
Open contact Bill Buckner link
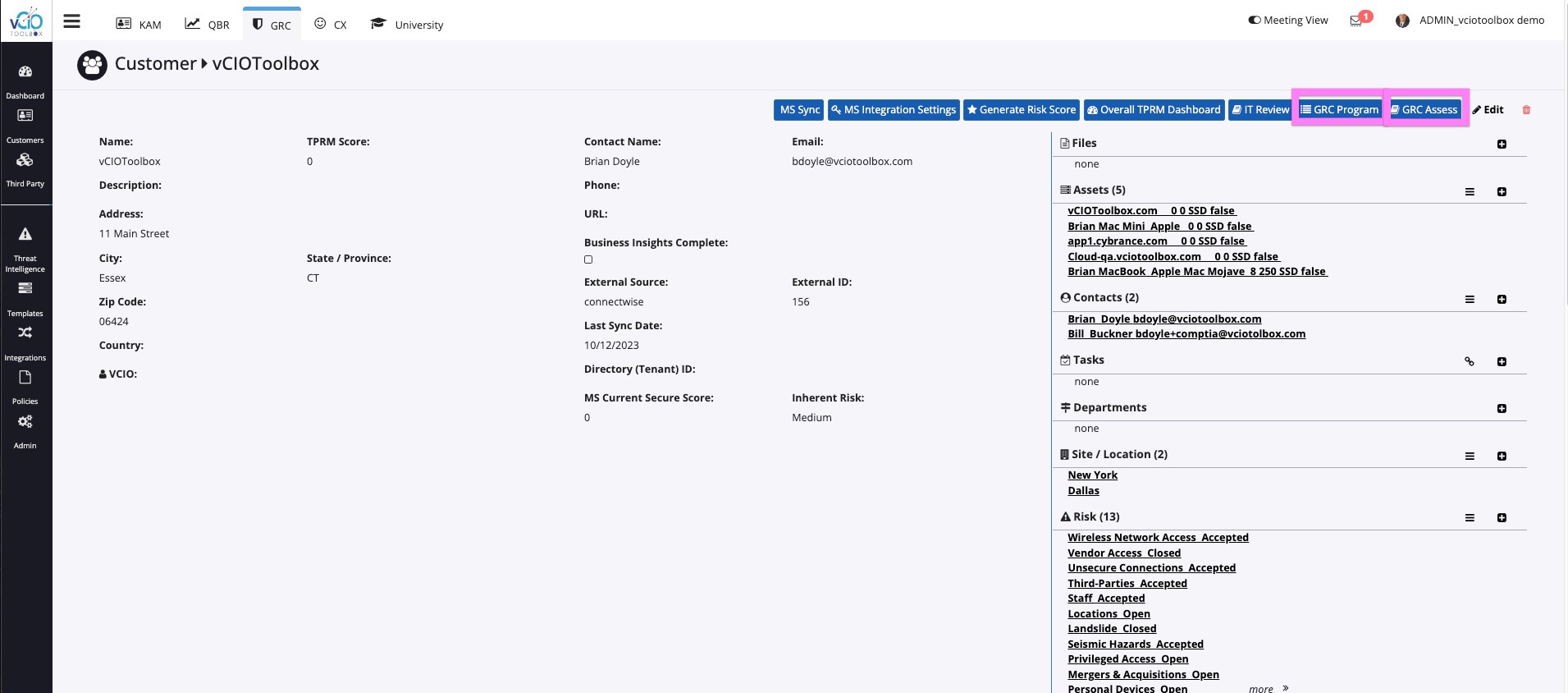[x=1186, y=334]
